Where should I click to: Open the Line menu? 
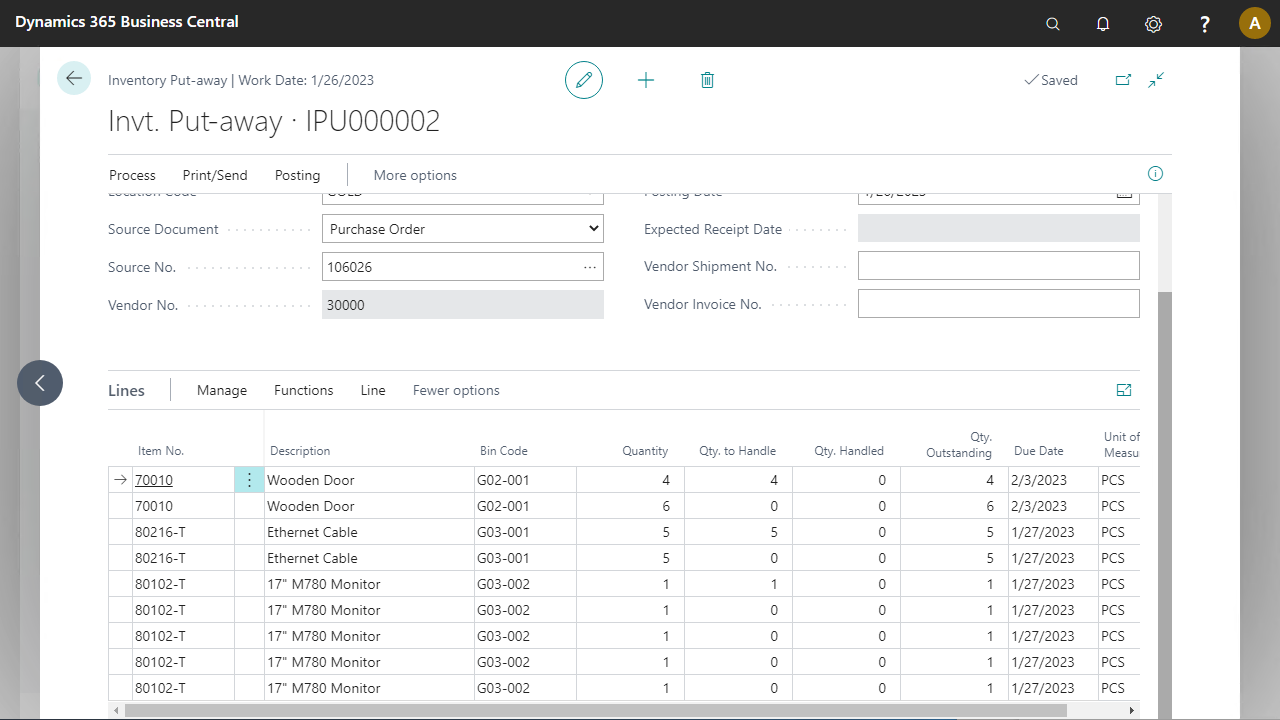[x=373, y=390]
